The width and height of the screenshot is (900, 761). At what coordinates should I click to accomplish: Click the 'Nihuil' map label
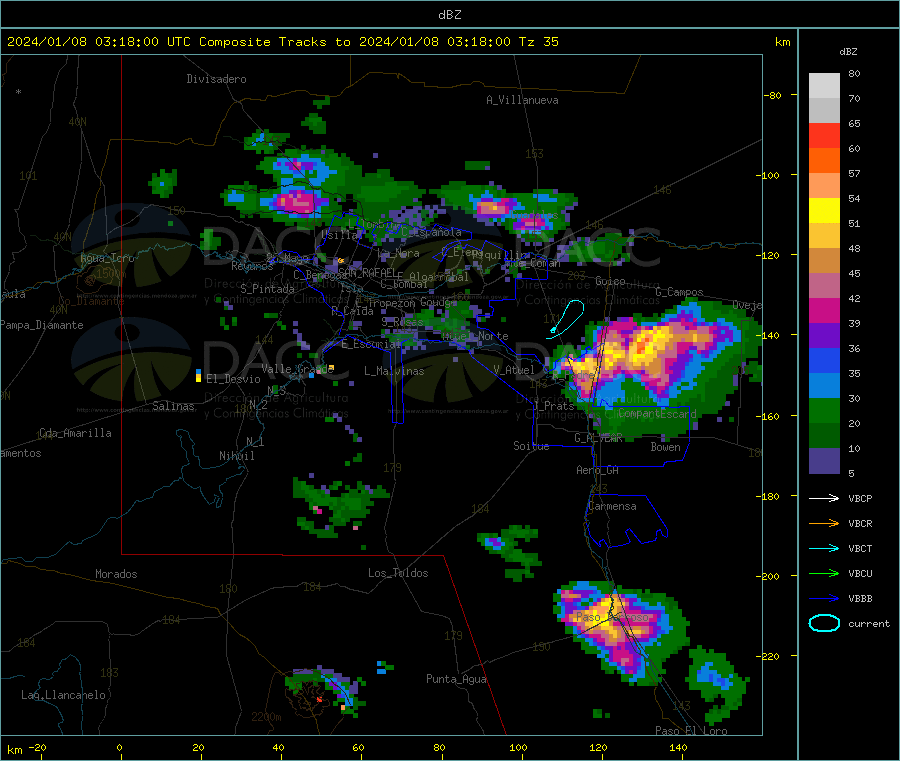(x=237, y=456)
